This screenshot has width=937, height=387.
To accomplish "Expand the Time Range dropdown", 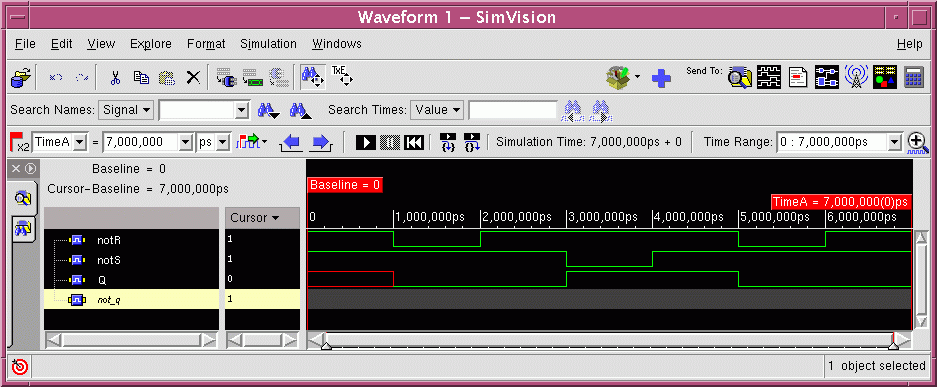I will [894, 142].
